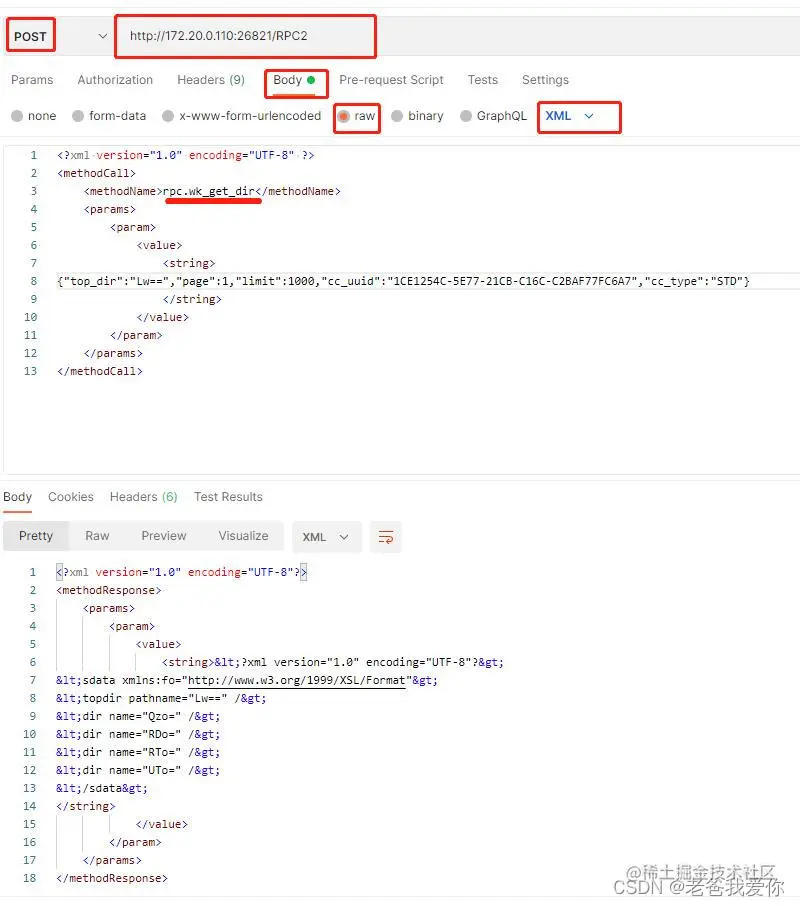View Test Results in the response panel
This screenshot has width=800, height=906.
point(228,496)
